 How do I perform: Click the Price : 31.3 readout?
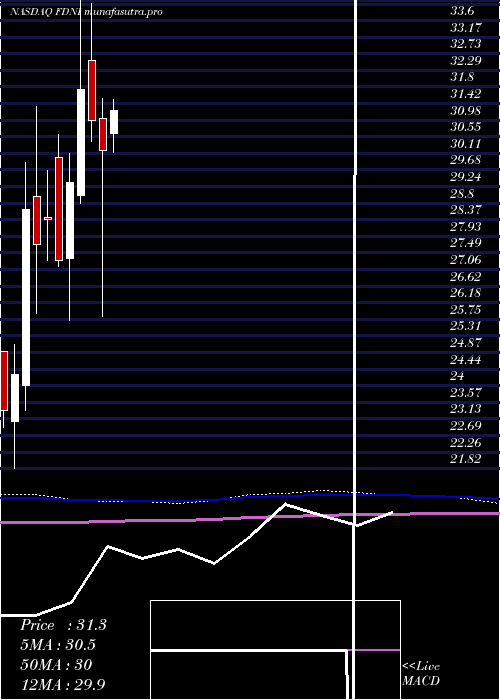tap(63, 625)
